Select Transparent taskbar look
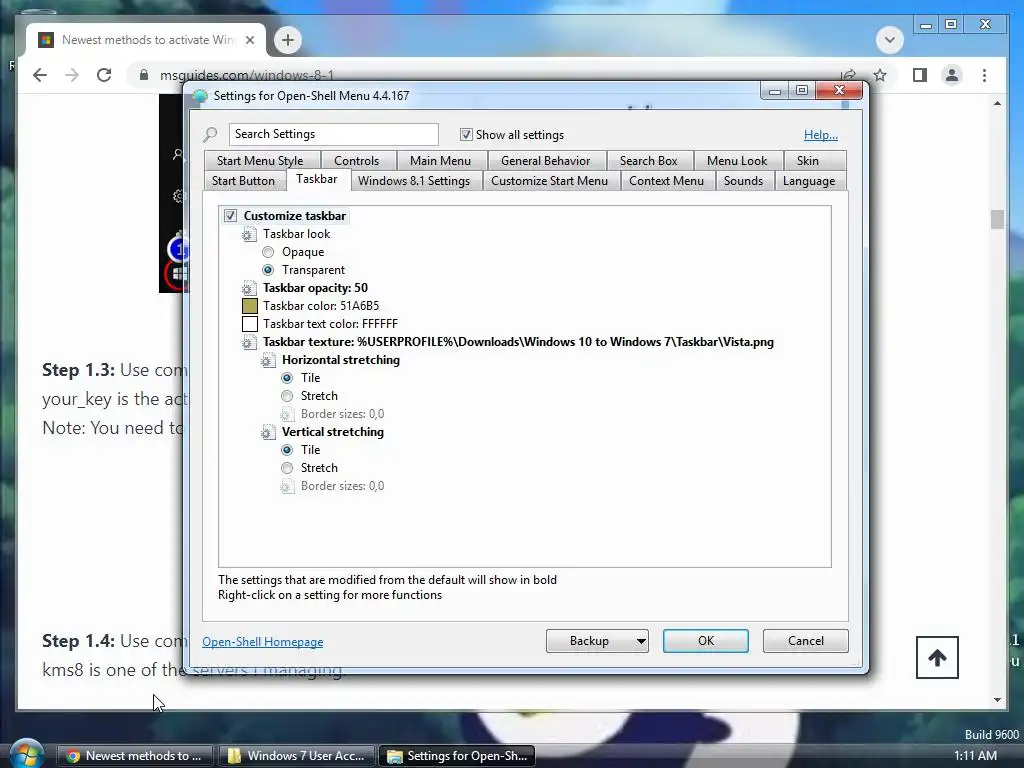The image size is (1024, 768). coord(268,270)
